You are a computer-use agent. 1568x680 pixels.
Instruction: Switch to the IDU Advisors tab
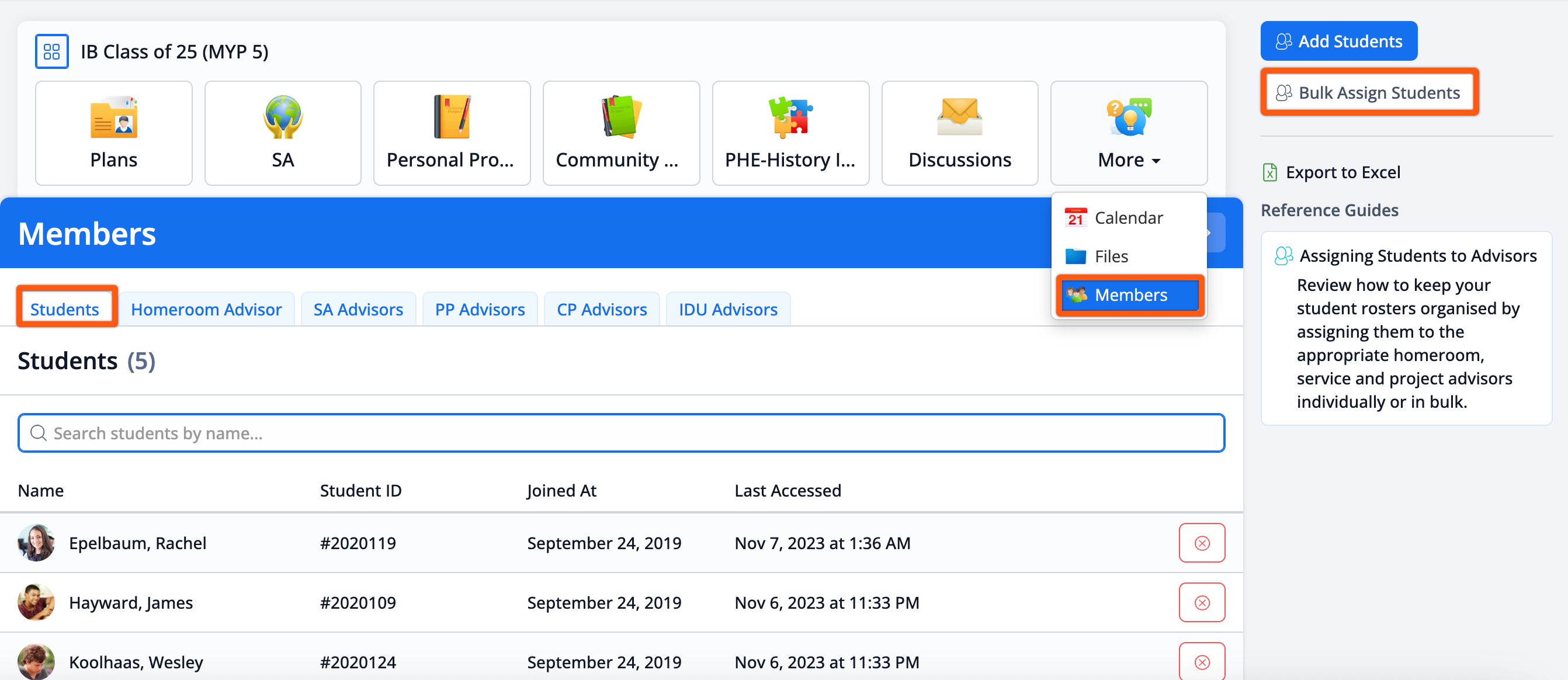pyautogui.click(x=729, y=309)
